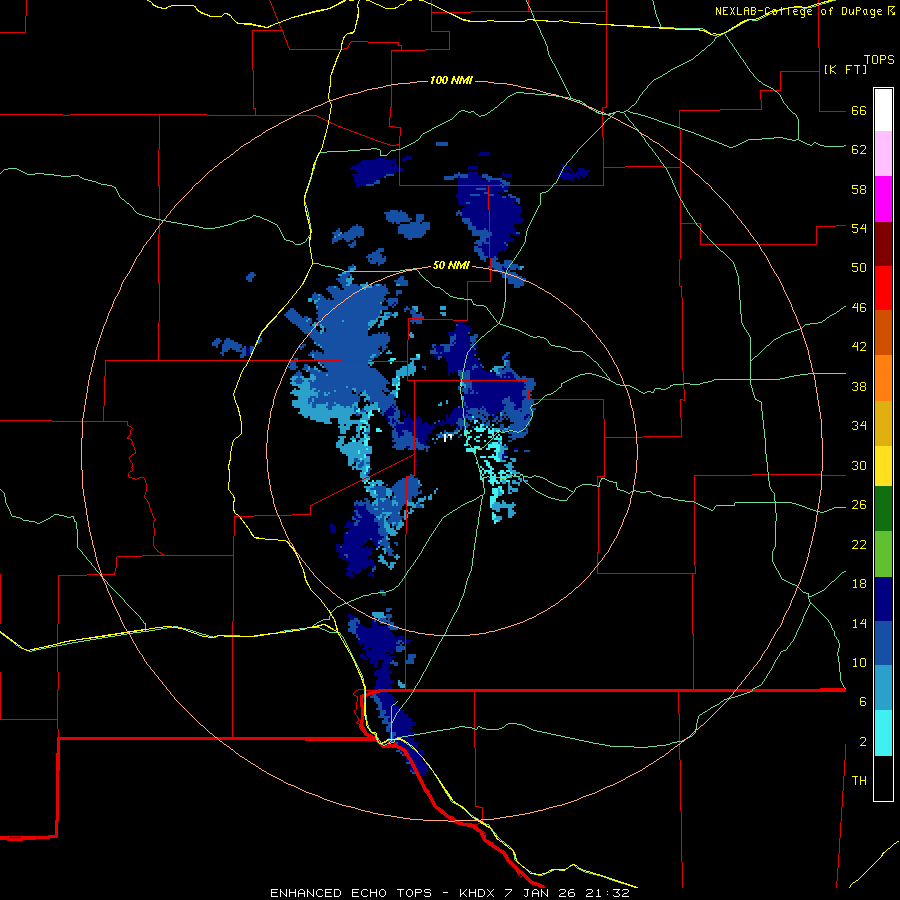Click the navy blue legend swatch
The height and width of the screenshot is (900, 900).
click(x=883, y=599)
